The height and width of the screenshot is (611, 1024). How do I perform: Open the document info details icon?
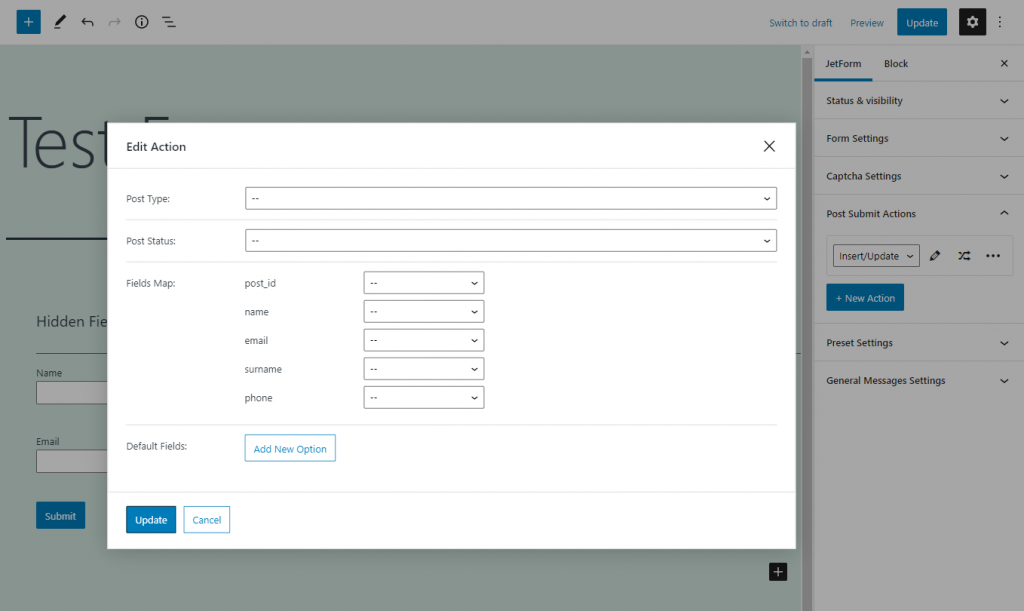tap(142, 22)
